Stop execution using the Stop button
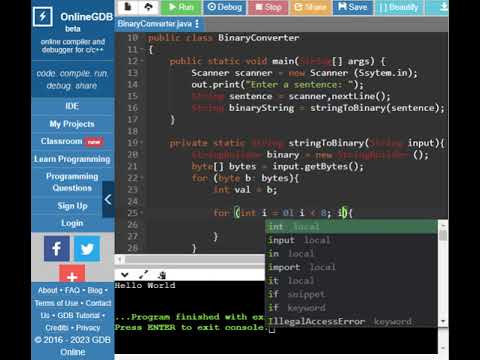Viewport: 480px width, 360px height. 268,7
